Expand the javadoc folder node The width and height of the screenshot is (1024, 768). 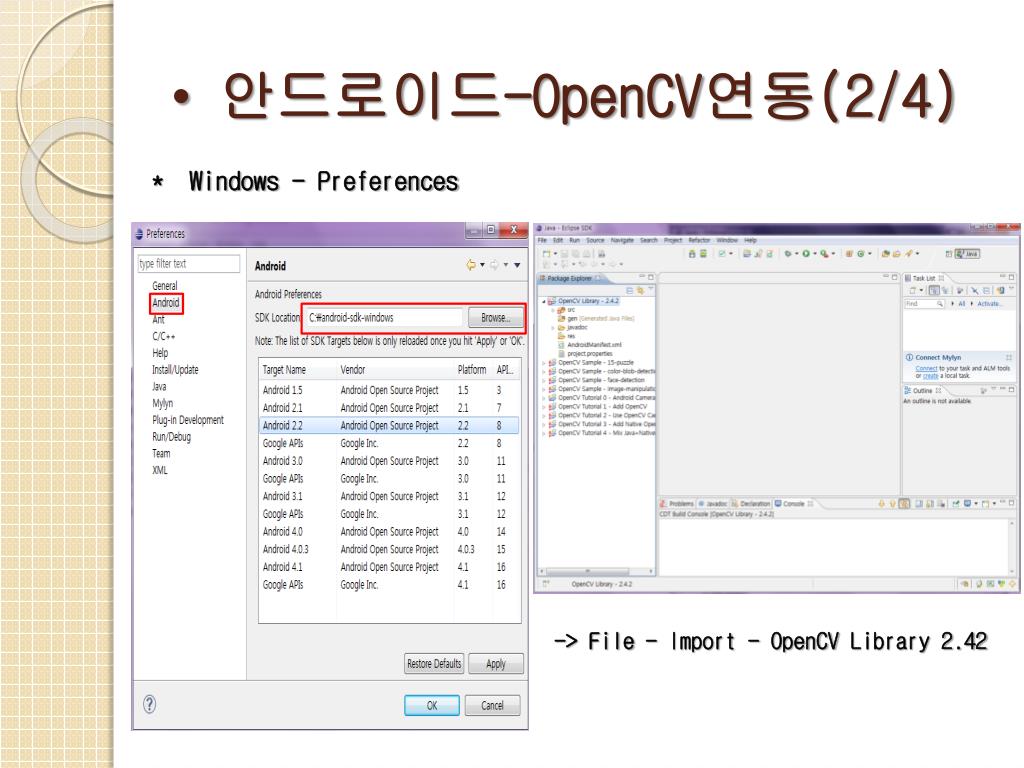tap(552, 328)
